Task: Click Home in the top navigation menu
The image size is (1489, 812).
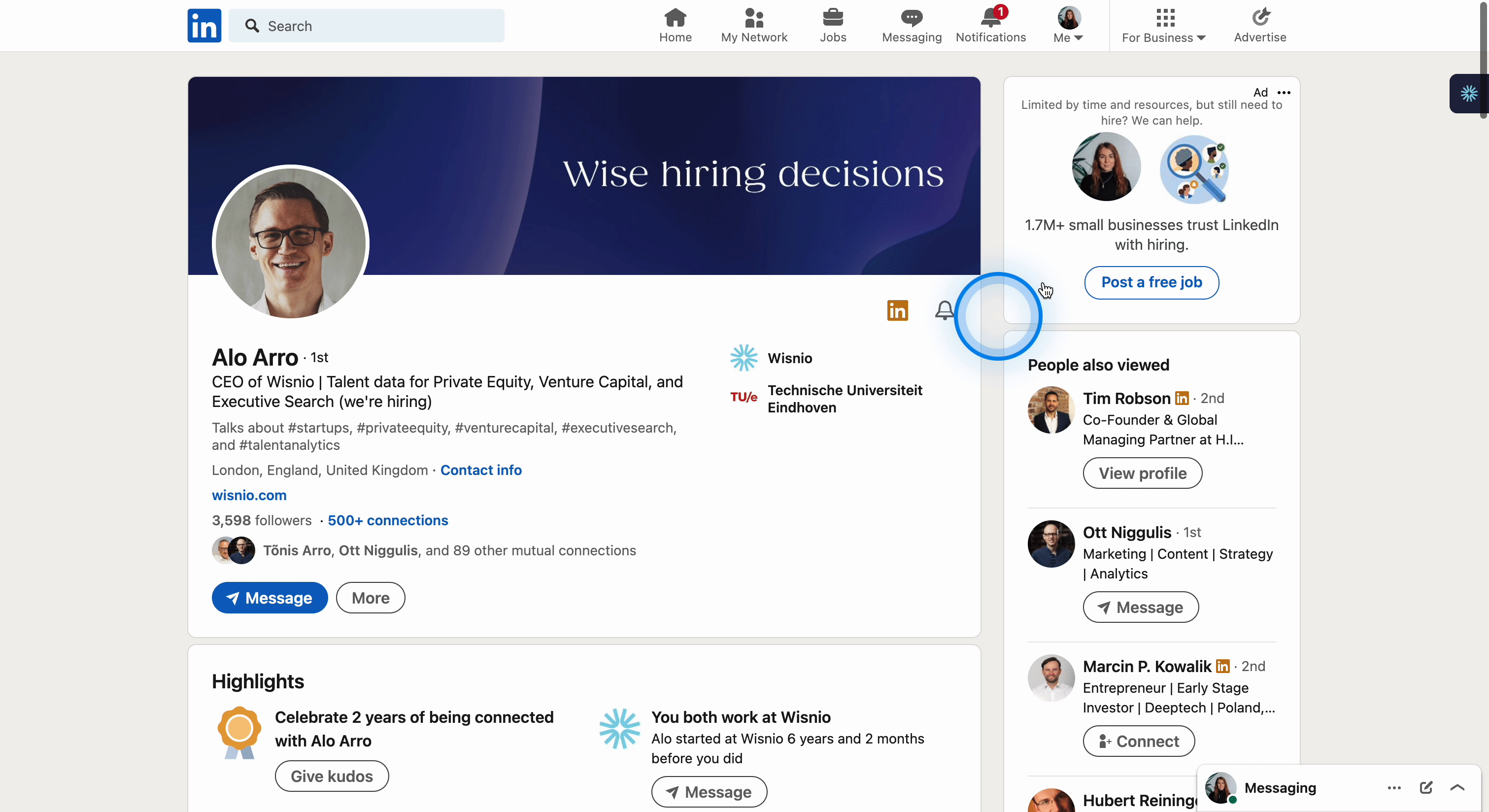Action: click(675, 25)
